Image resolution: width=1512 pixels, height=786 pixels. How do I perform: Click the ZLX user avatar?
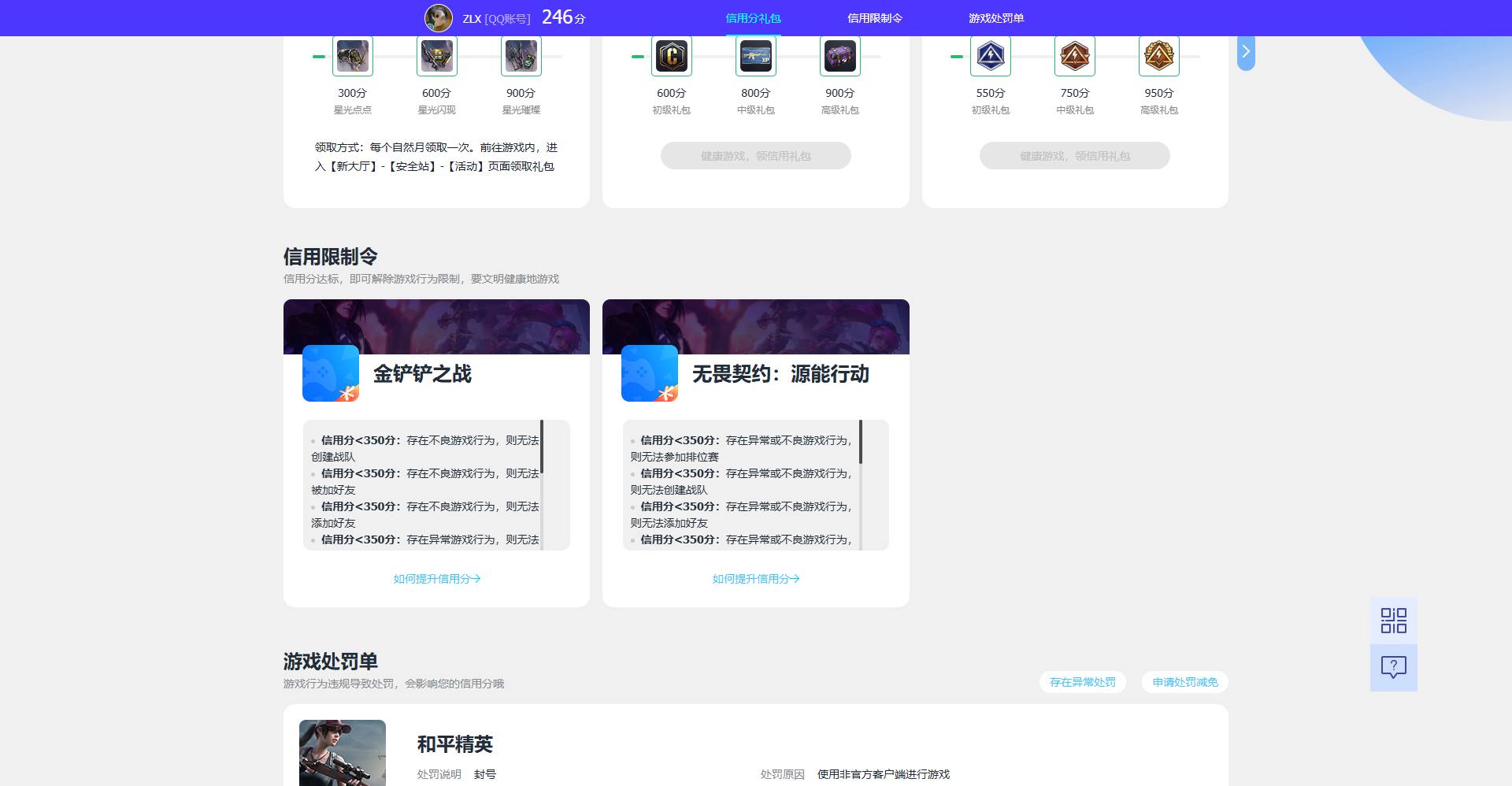439,18
